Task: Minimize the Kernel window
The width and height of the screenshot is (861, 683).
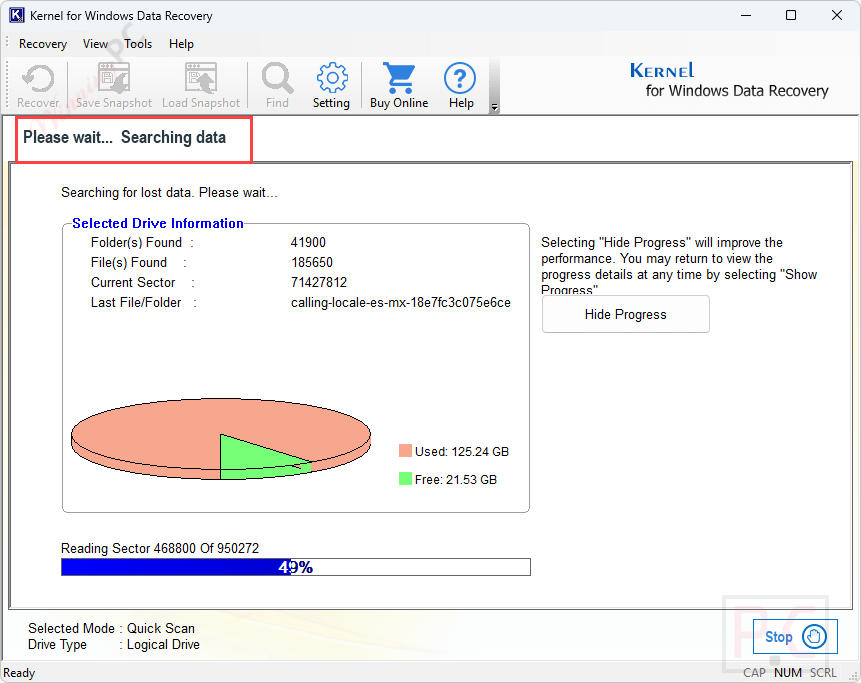Action: pyautogui.click(x=746, y=15)
